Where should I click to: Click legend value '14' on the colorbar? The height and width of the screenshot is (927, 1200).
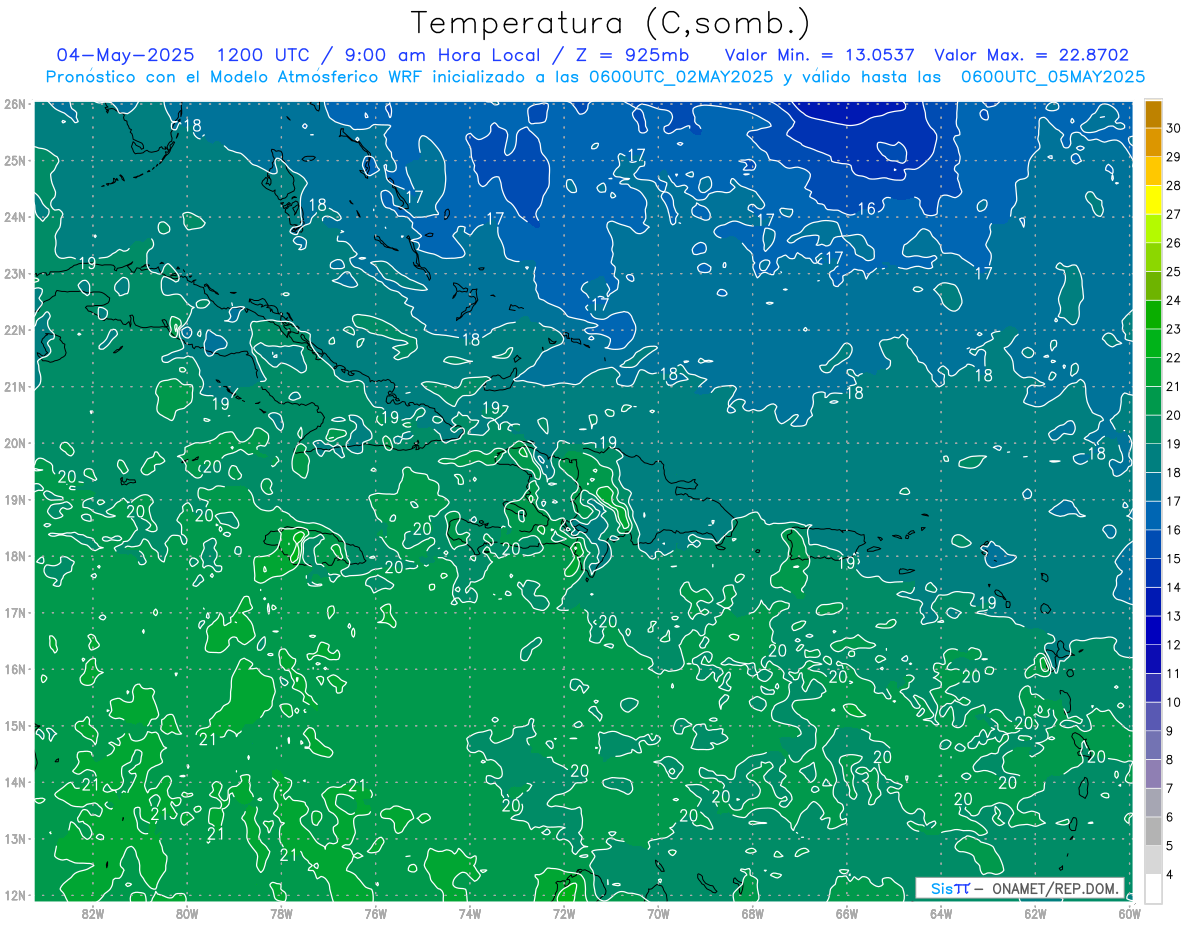pos(1174,587)
